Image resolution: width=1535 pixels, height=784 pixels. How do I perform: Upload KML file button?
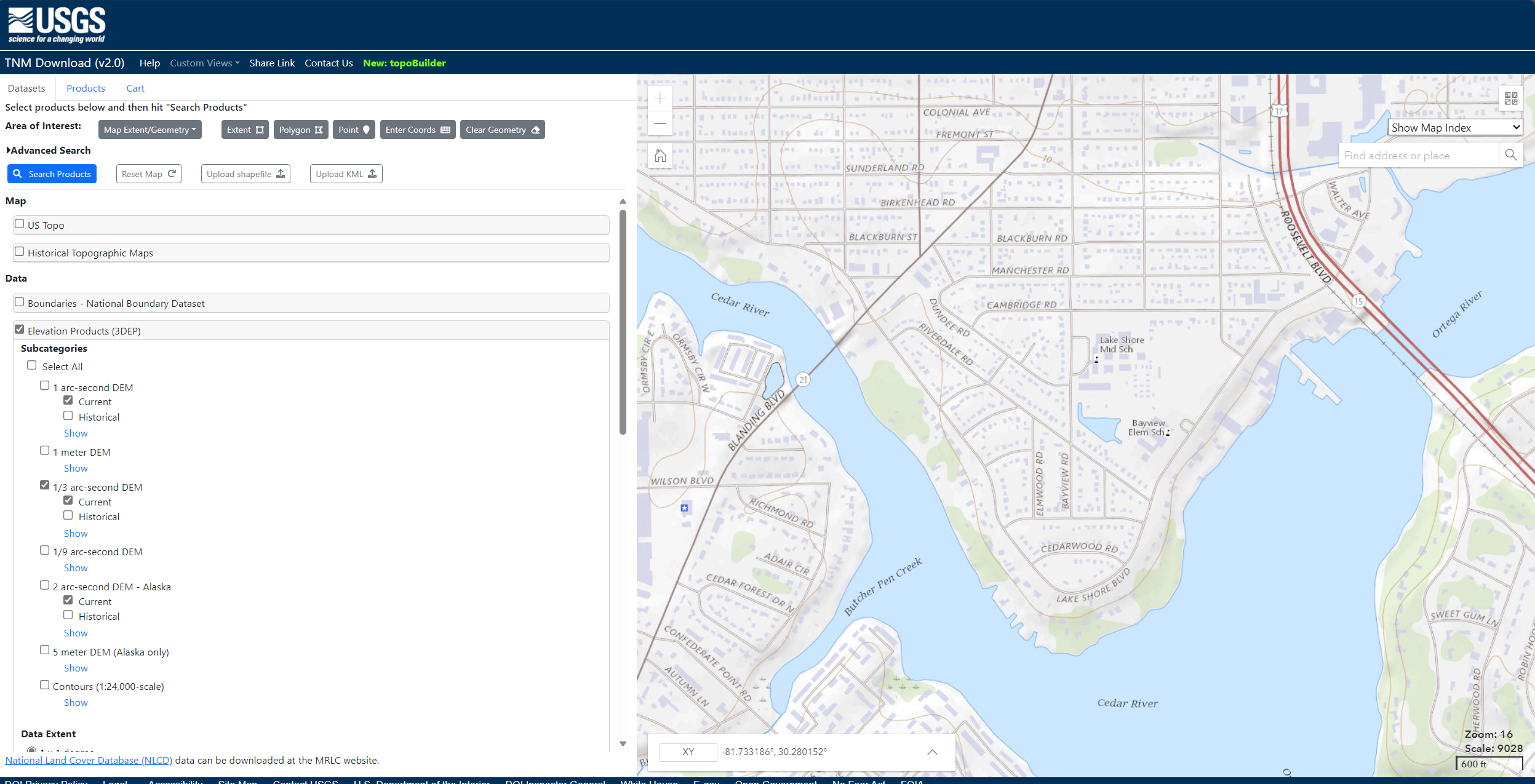346,174
